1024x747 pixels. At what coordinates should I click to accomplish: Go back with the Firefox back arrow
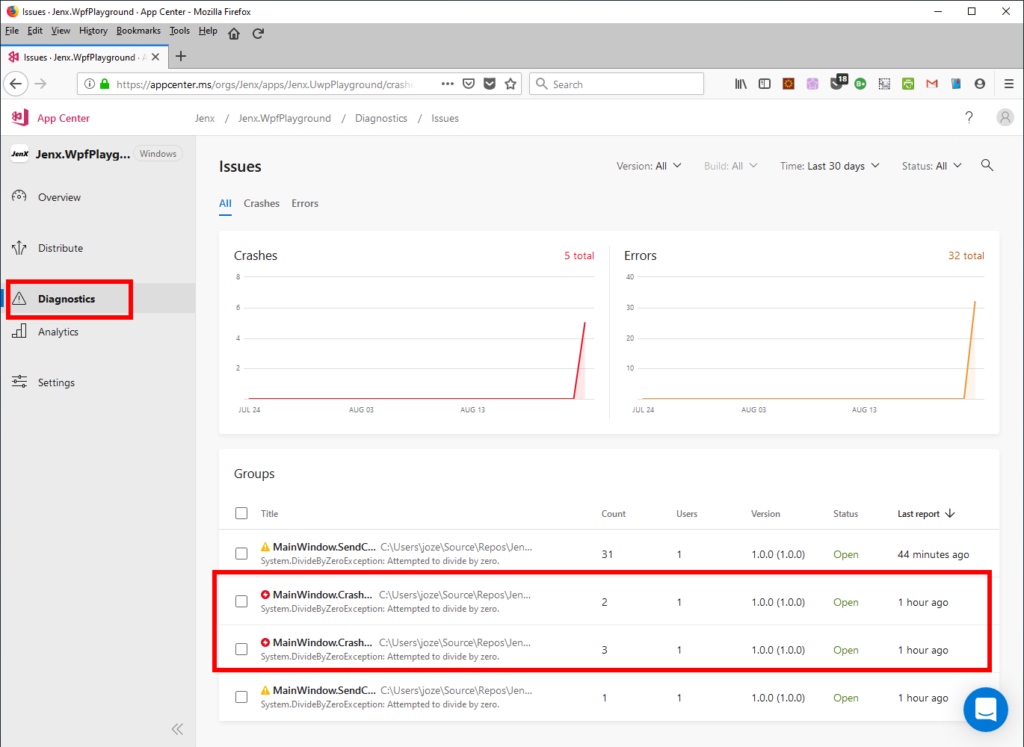(16, 84)
